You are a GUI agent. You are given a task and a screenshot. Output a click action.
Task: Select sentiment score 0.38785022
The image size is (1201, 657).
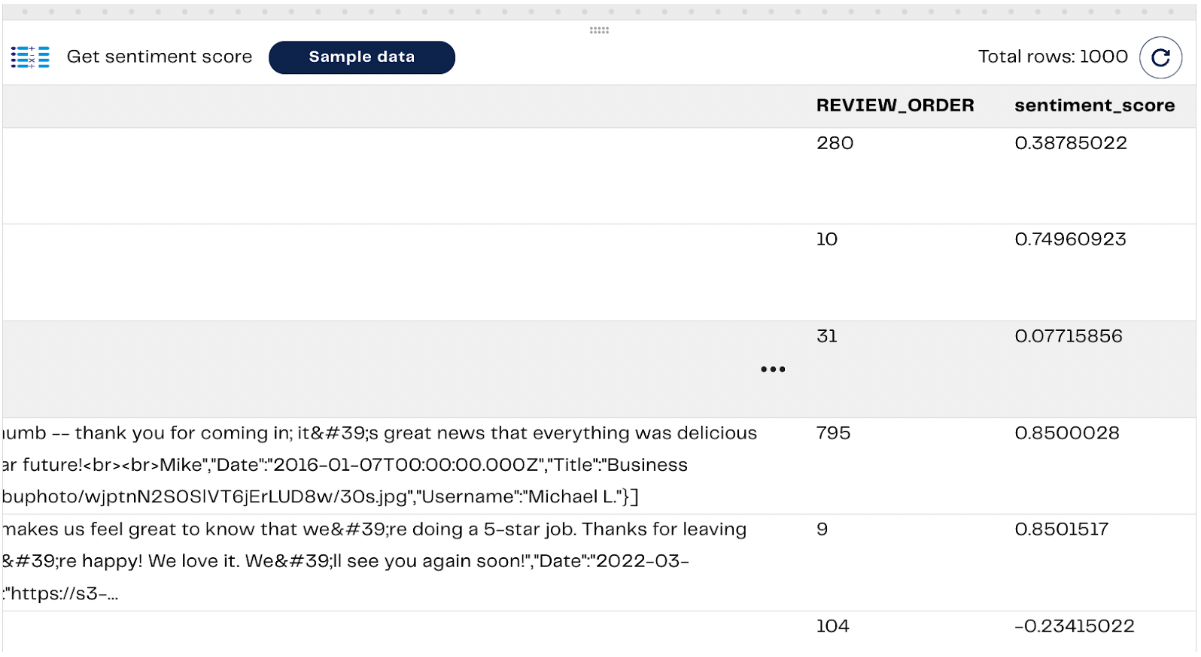click(1073, 143)
